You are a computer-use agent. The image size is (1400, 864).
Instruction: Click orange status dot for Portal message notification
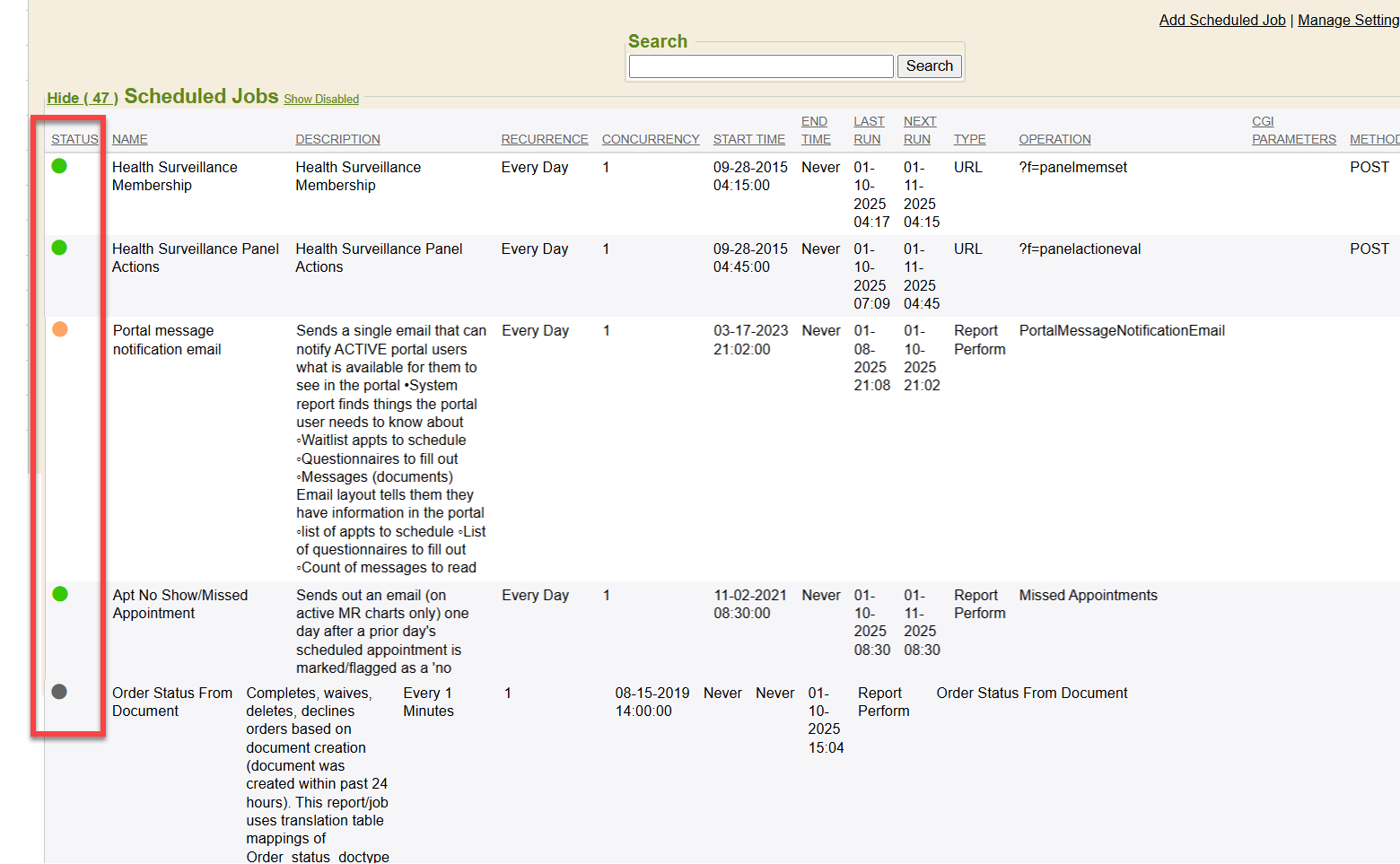pyautogui.click(x=60, y=329)
